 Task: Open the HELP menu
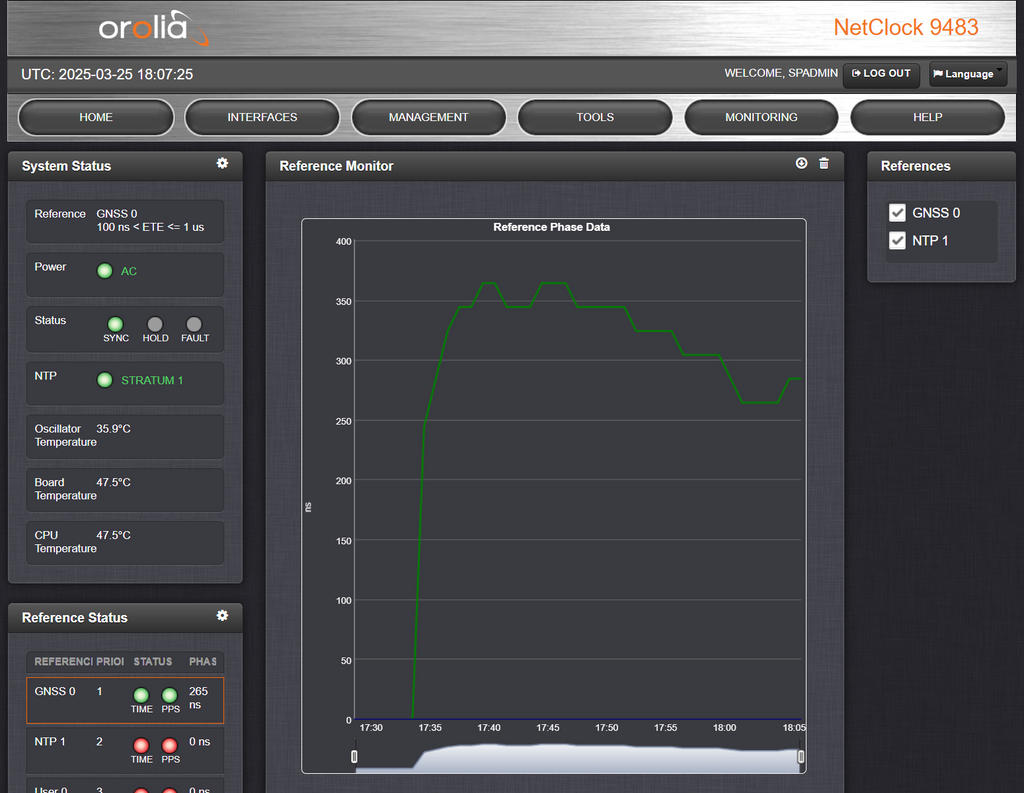[x=927, y=118]
